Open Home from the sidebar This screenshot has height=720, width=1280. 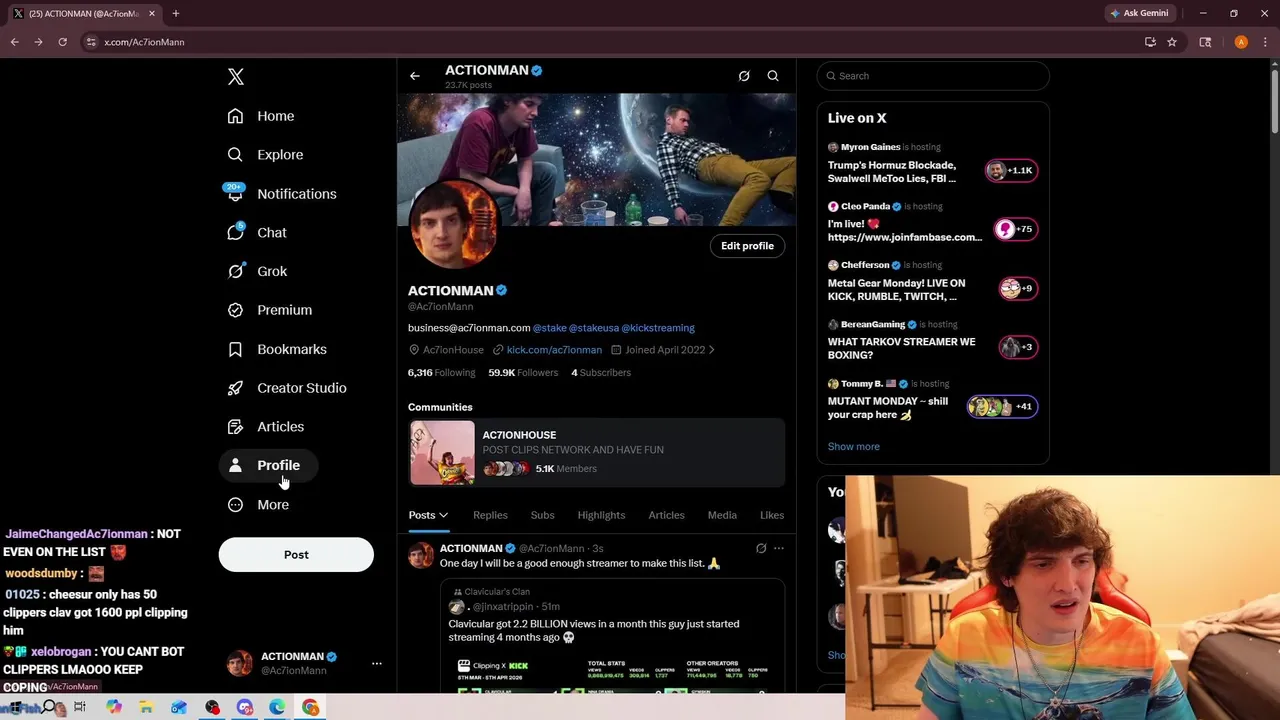[260, 116]
